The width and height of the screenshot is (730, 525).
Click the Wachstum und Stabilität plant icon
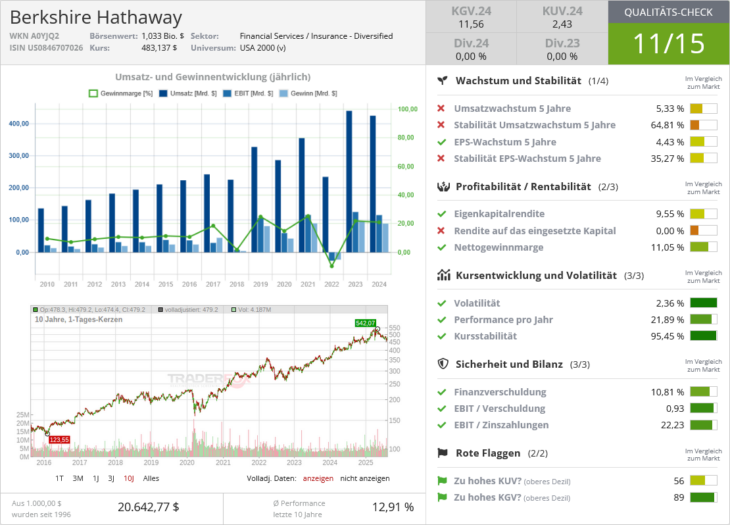pos(443,81)
